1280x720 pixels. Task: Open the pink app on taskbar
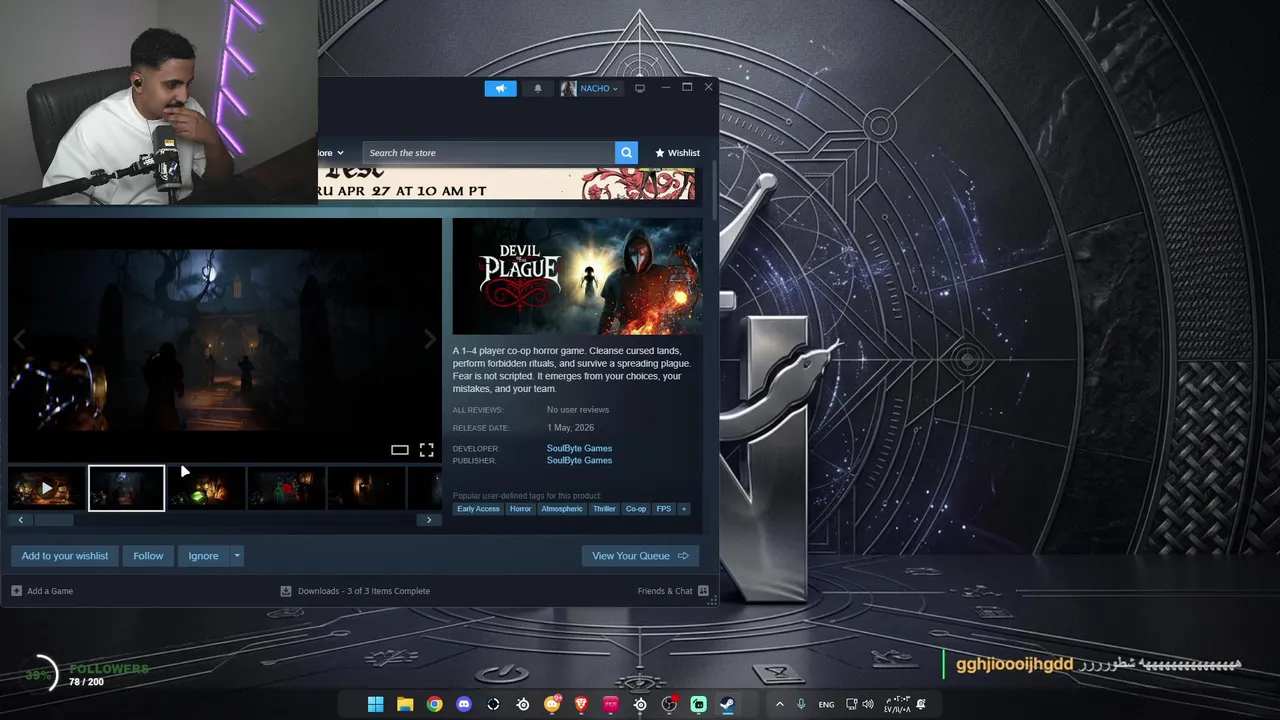pyautogui.click(x=610, y=704)
